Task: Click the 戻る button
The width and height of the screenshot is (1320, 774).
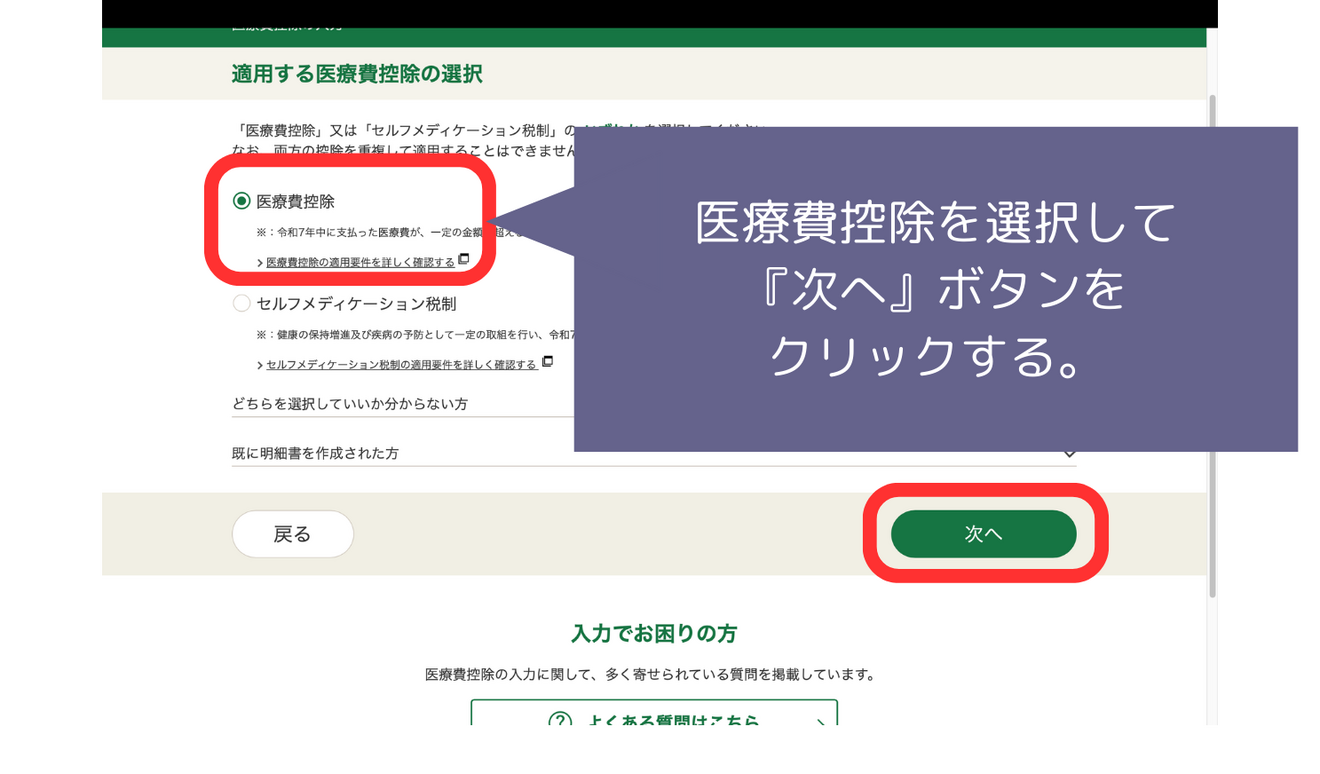Action: pos(293,534)
